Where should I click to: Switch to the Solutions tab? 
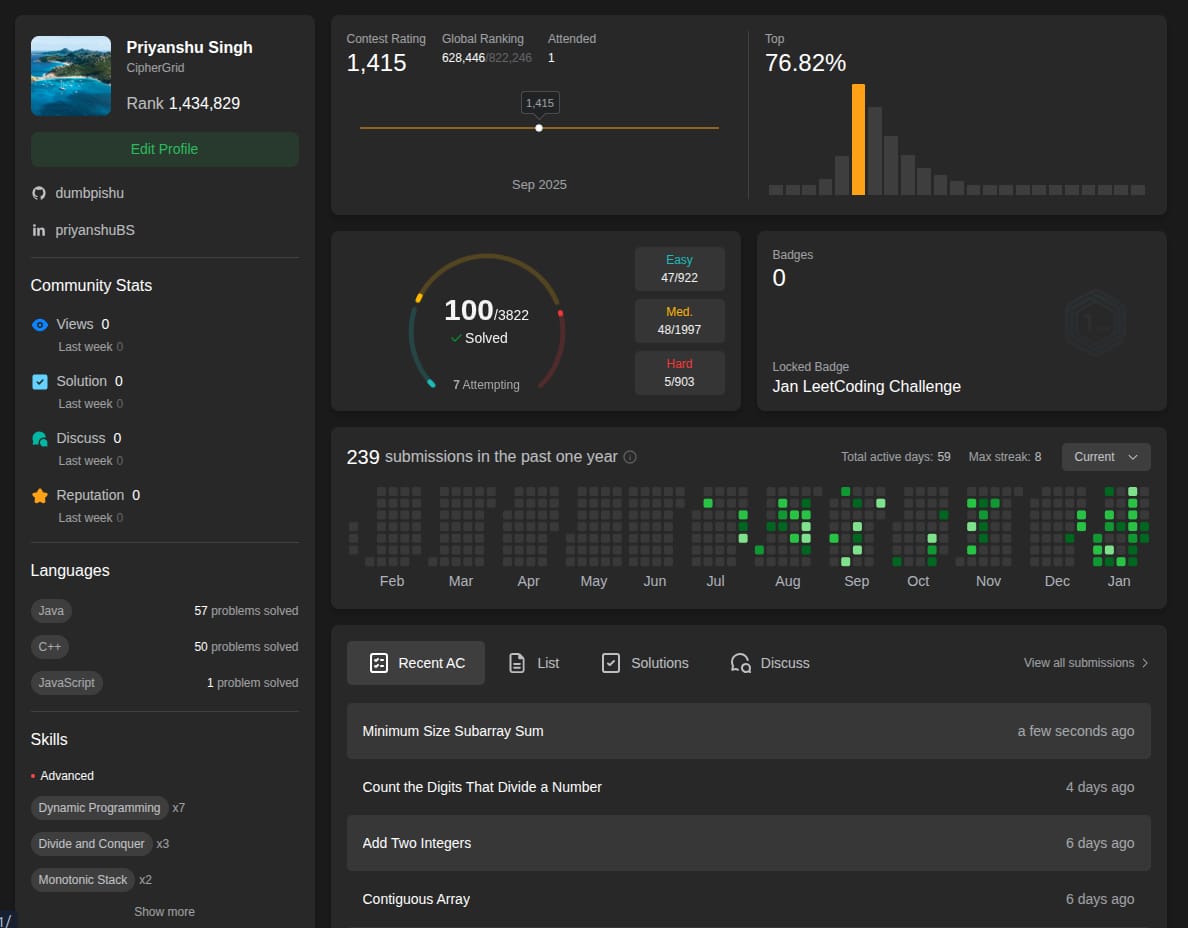[645, 663]
